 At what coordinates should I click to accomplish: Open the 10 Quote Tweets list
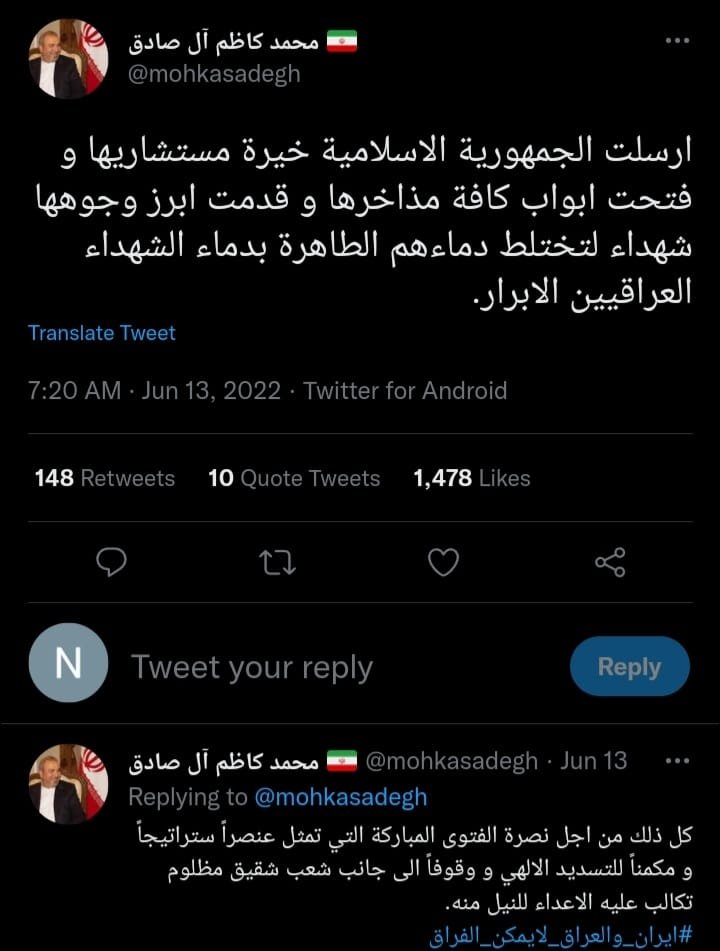(x=294, y=478)
